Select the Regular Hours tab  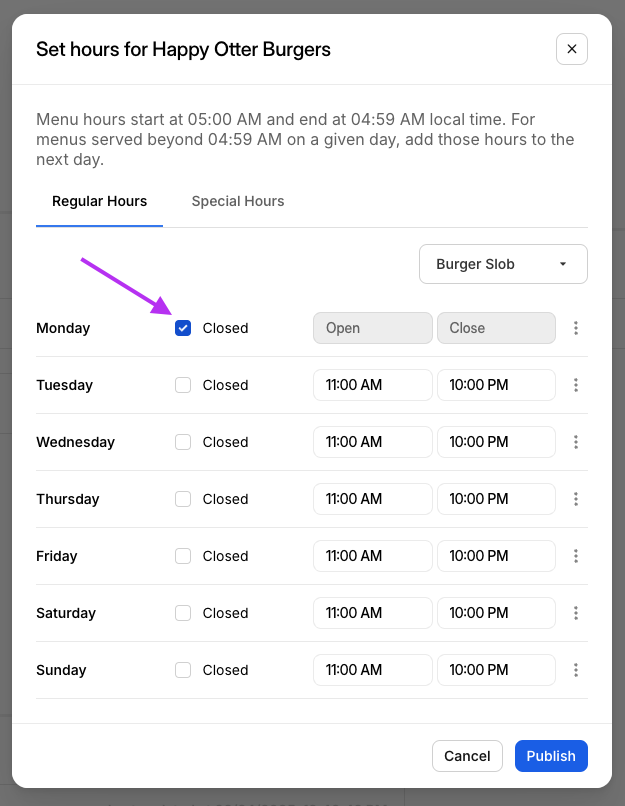pos(99,201)
